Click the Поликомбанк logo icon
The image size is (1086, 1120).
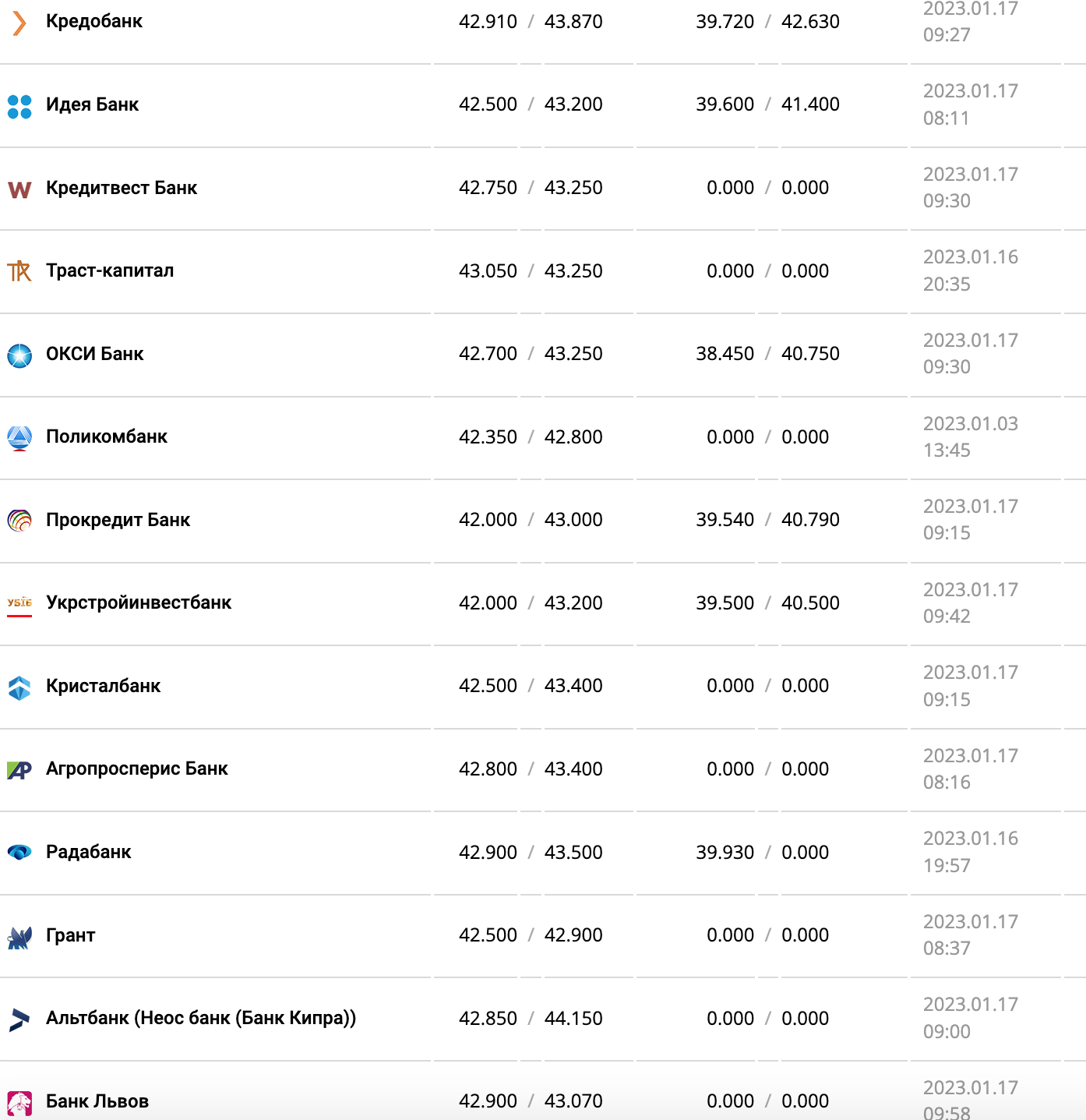click(19, 438)
